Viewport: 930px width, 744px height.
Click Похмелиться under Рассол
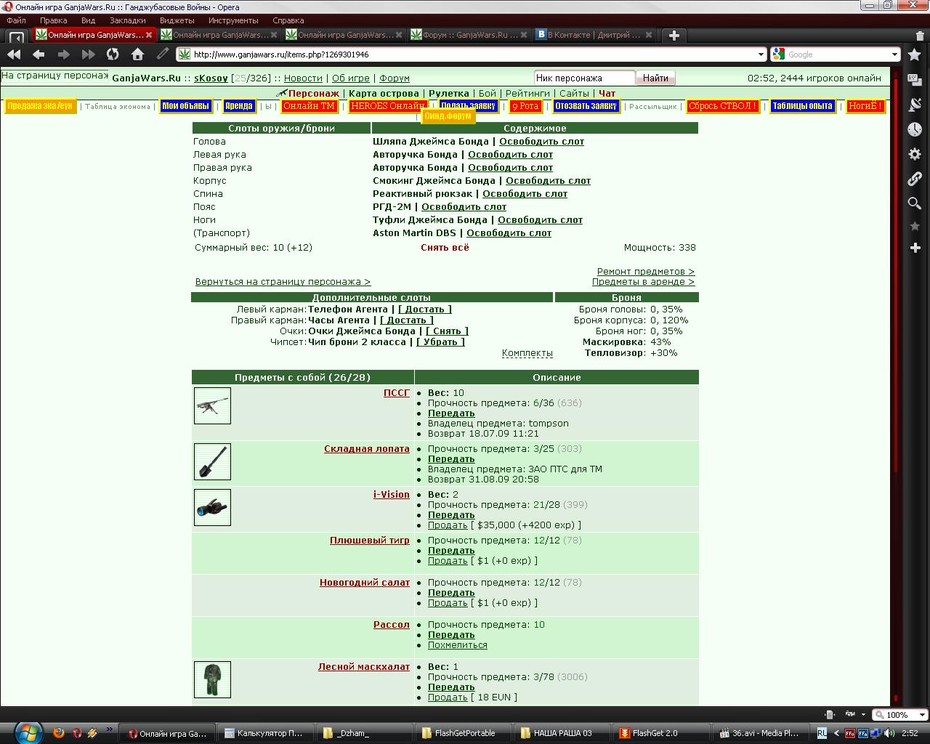457,645
